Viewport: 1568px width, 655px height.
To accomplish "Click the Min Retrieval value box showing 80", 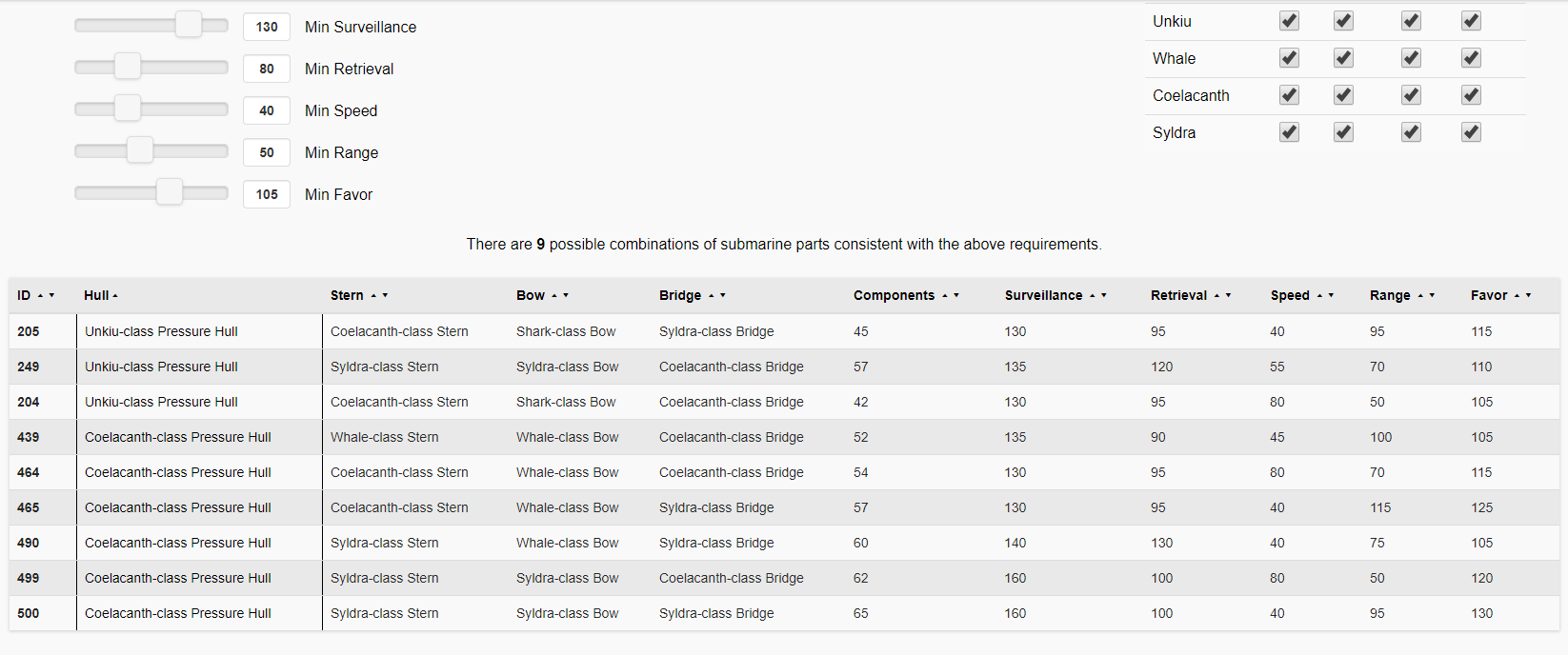I will click(267, 69).
